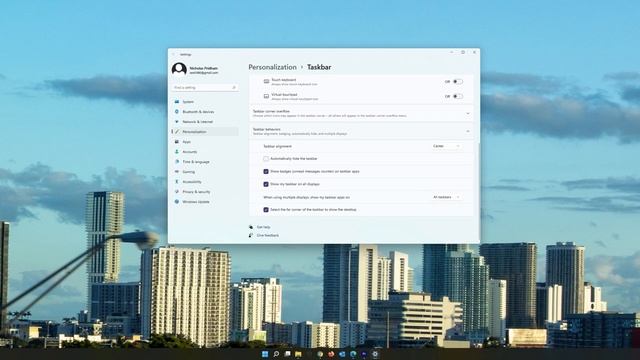Open Windows Update in sidebar

pyautogui.click(x=205, y=202)
